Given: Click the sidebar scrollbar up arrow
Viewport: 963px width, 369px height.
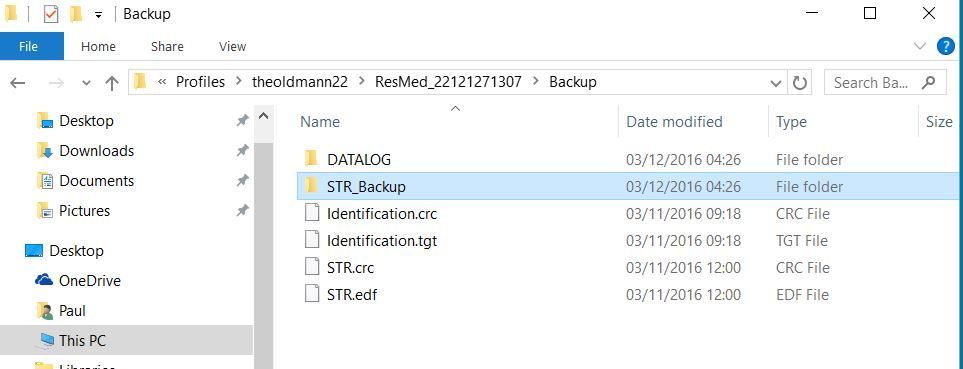Looking at the screenshot, I should click(x=263, y=115).
